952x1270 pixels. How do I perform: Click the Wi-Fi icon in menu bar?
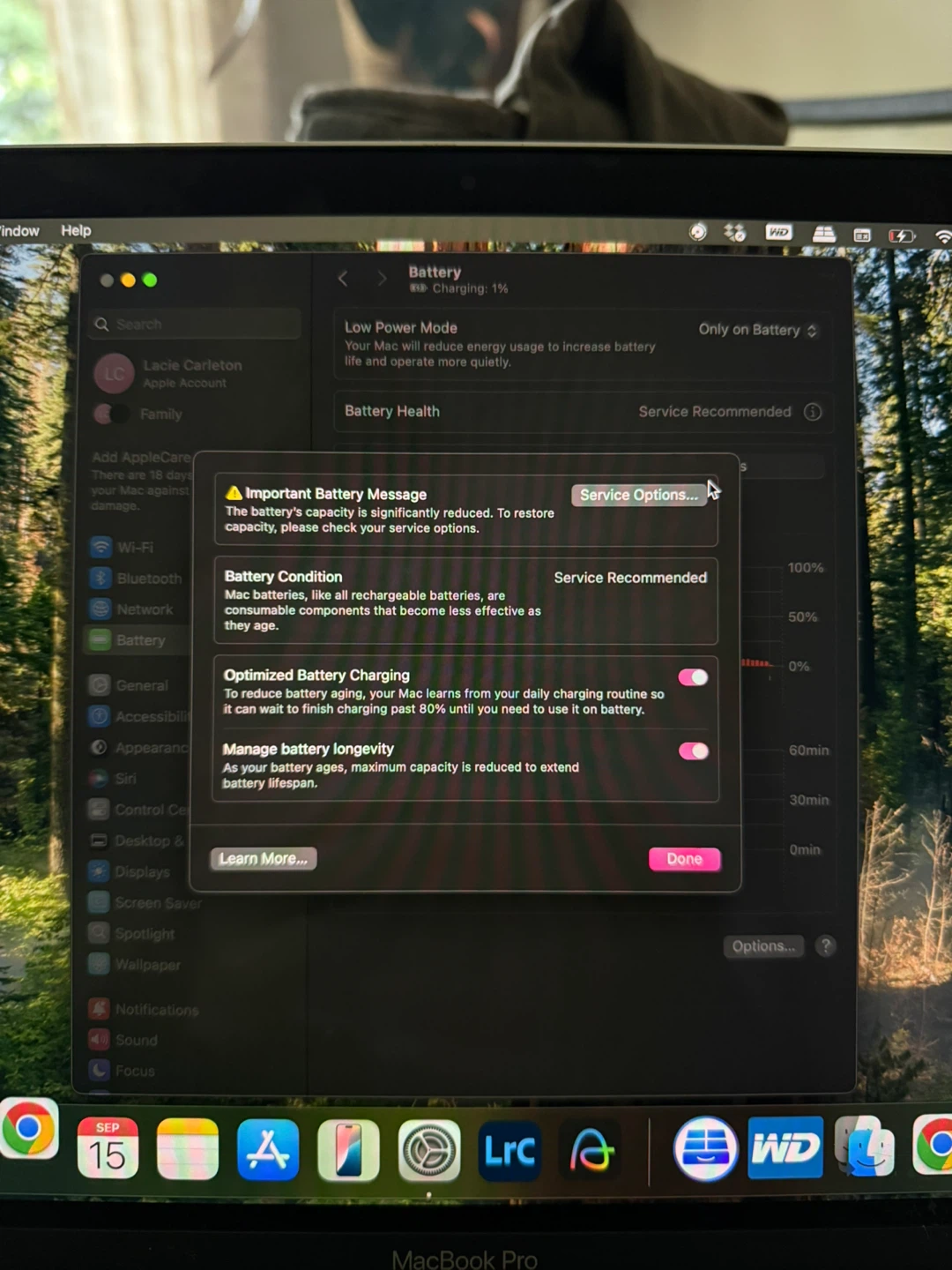pyautogui.click(x=942, y=236)
